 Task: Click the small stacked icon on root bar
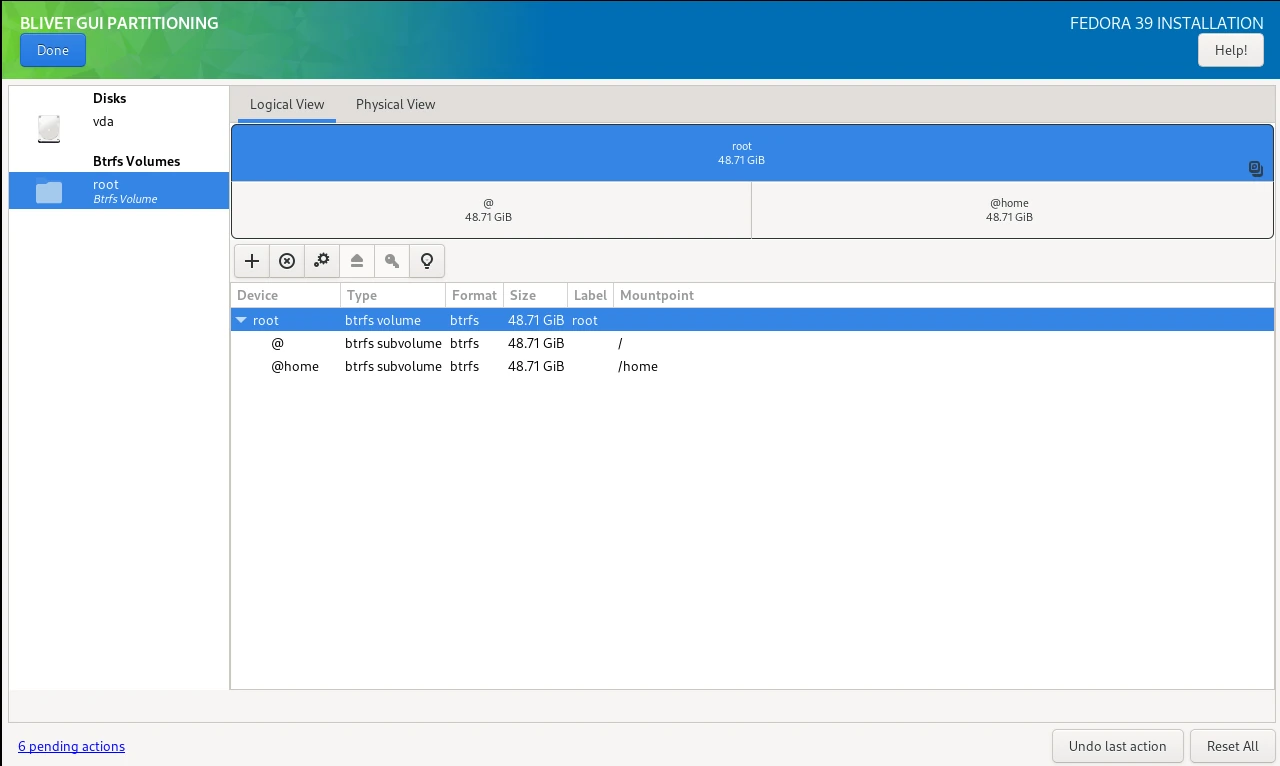1256,169
